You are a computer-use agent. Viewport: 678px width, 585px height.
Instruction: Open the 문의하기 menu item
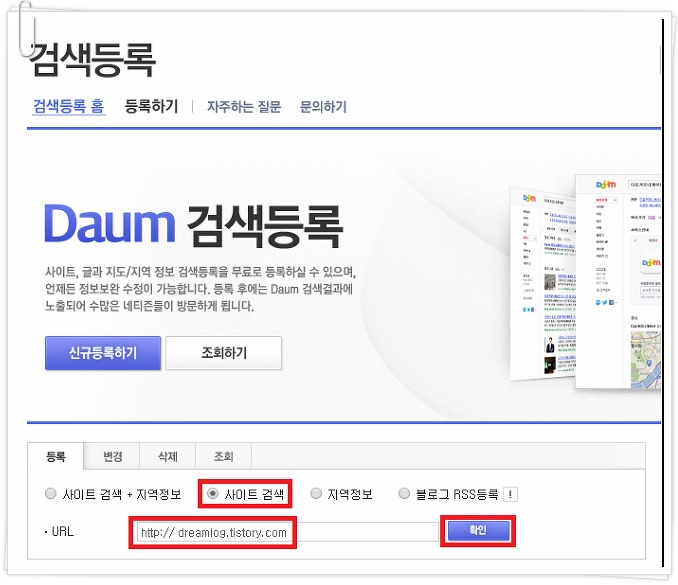[x=323, y=106]
